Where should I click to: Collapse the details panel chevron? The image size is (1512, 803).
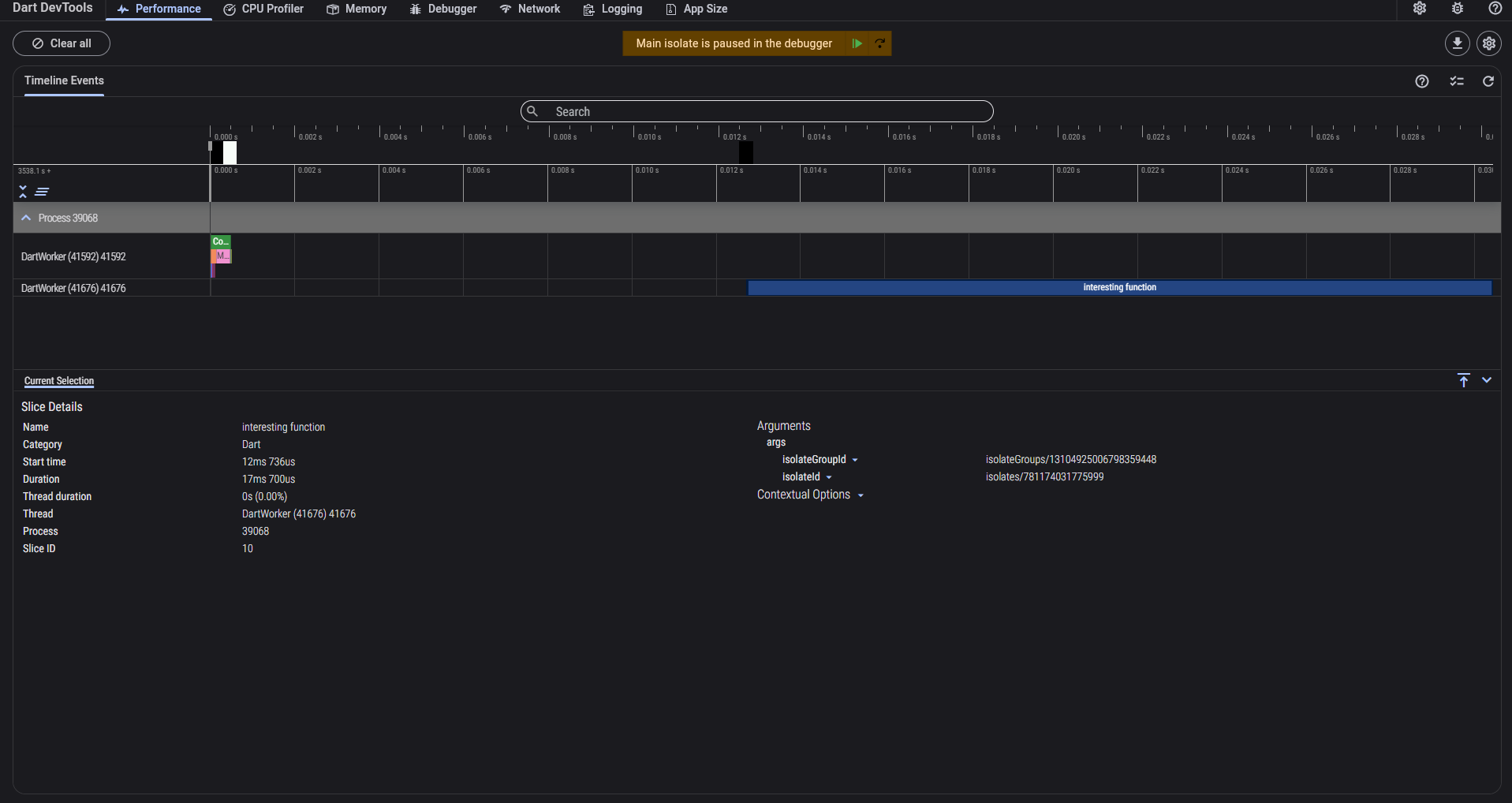click(x=1487, y=380)
